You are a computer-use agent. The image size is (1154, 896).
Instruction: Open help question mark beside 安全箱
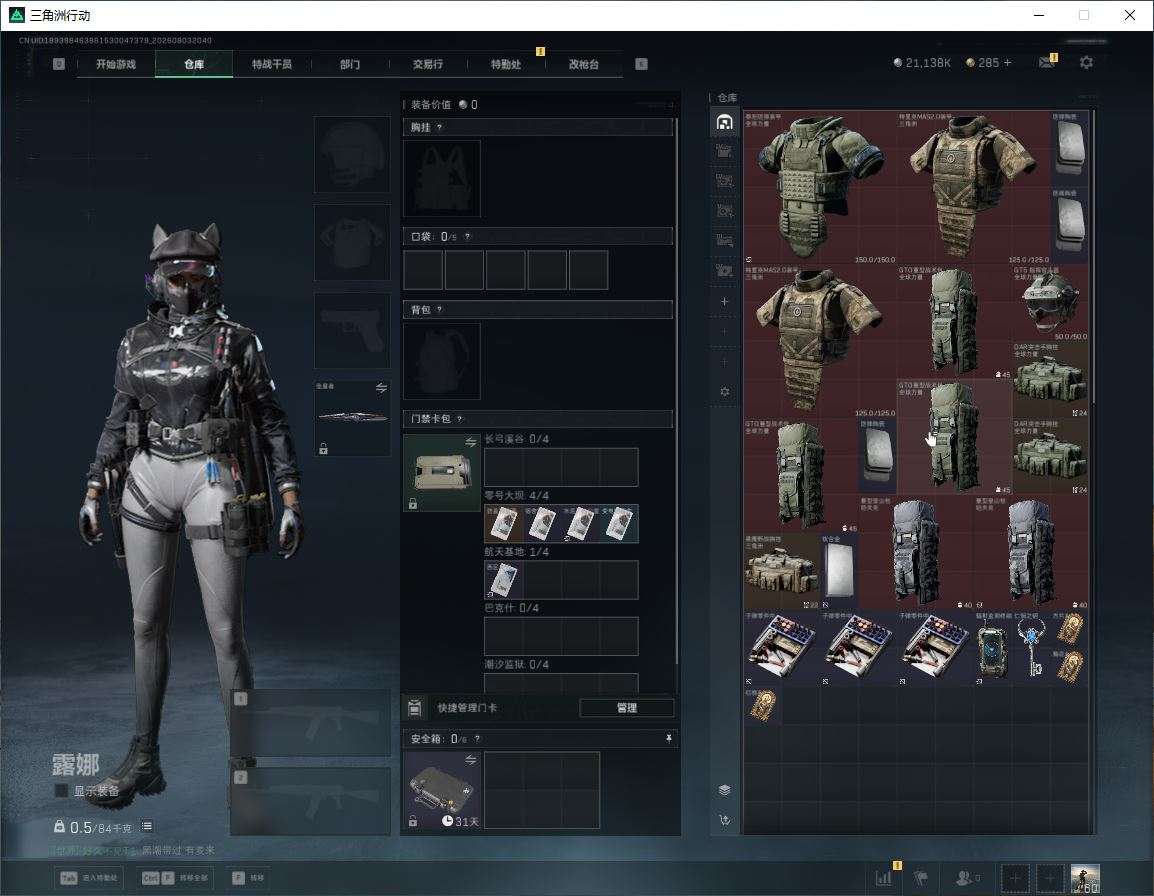pos(477,738)
